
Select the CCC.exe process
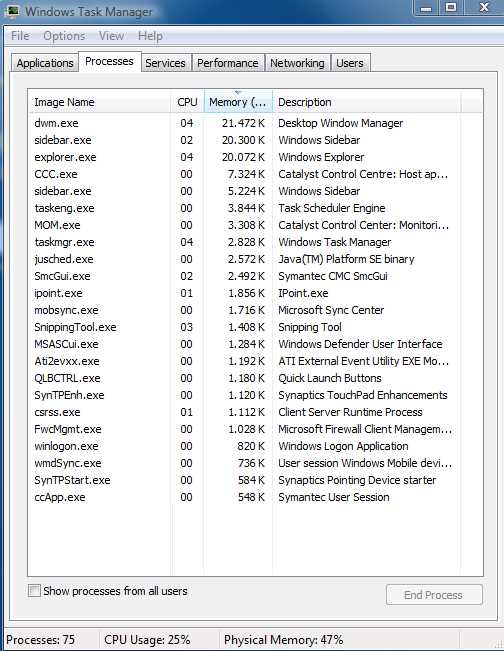(245, 174)
